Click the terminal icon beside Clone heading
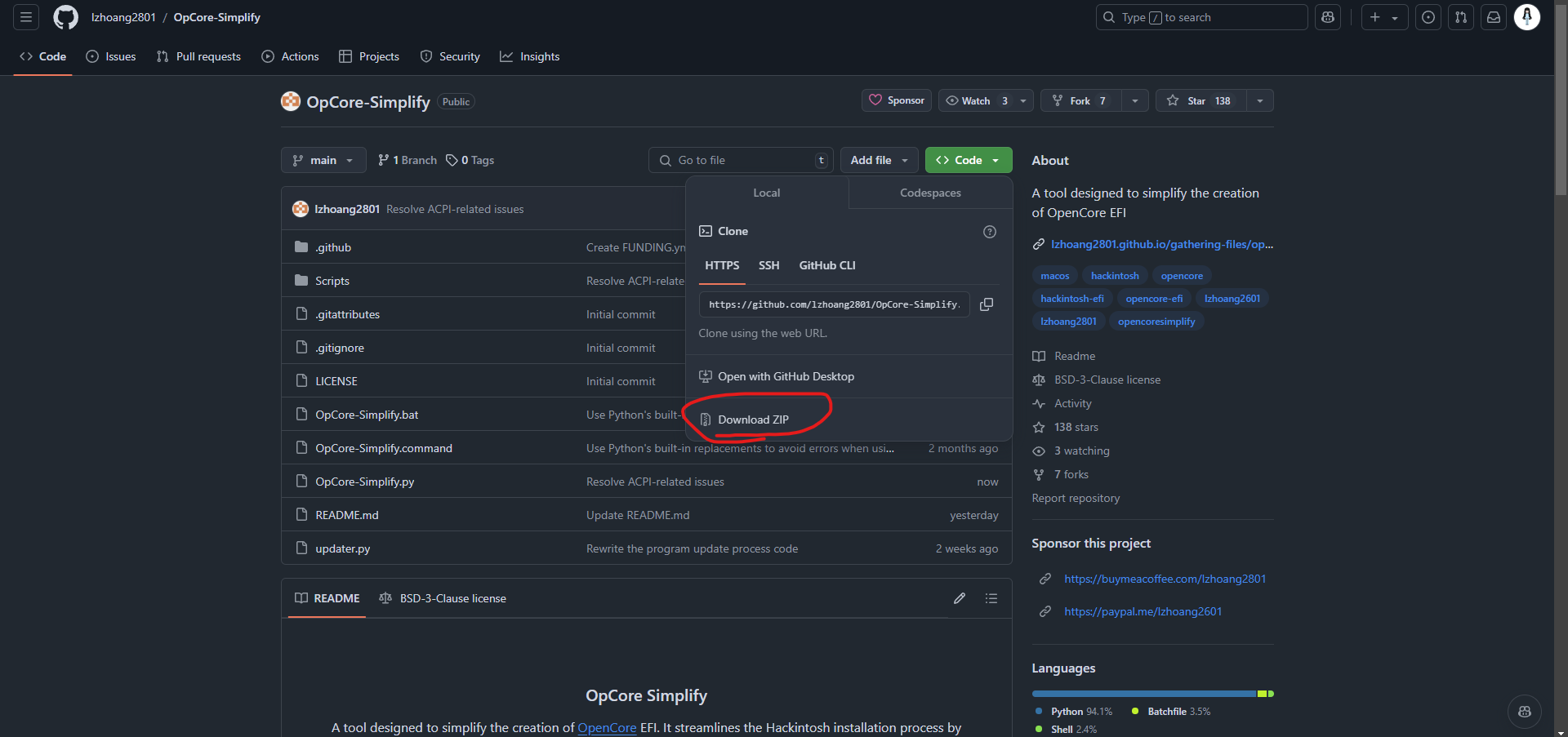The image size is (1568, 737). click(x=706, y=232)
